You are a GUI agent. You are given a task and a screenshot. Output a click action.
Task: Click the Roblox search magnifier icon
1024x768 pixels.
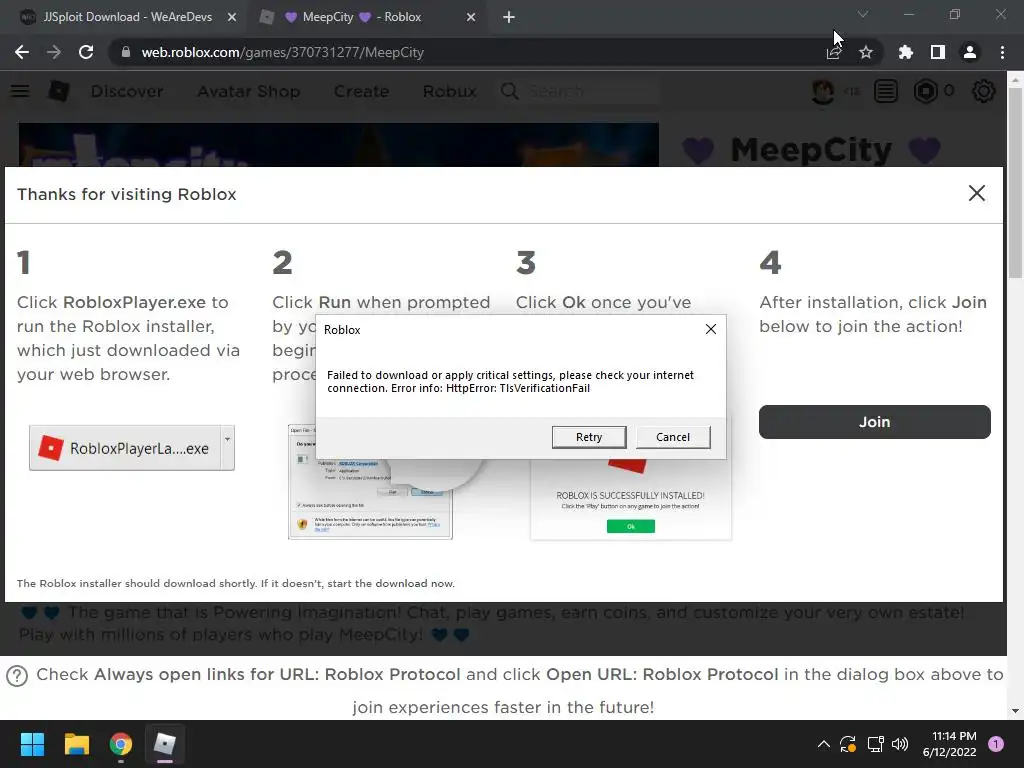[510, 91]
